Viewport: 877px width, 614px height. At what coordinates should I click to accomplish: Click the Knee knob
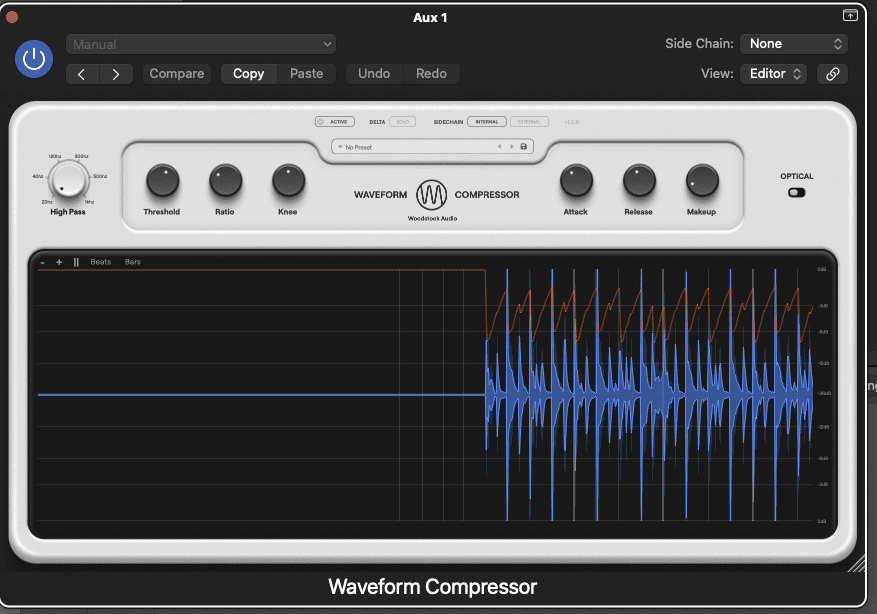point(289,181)
